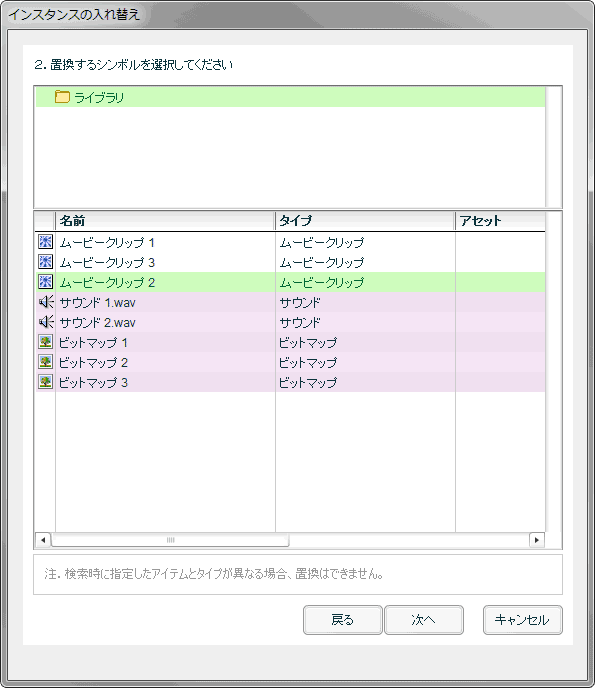Click the サウンド 2.wav speaker icon
The height and width of the screenshot is (688, 595).
[46, 322]
